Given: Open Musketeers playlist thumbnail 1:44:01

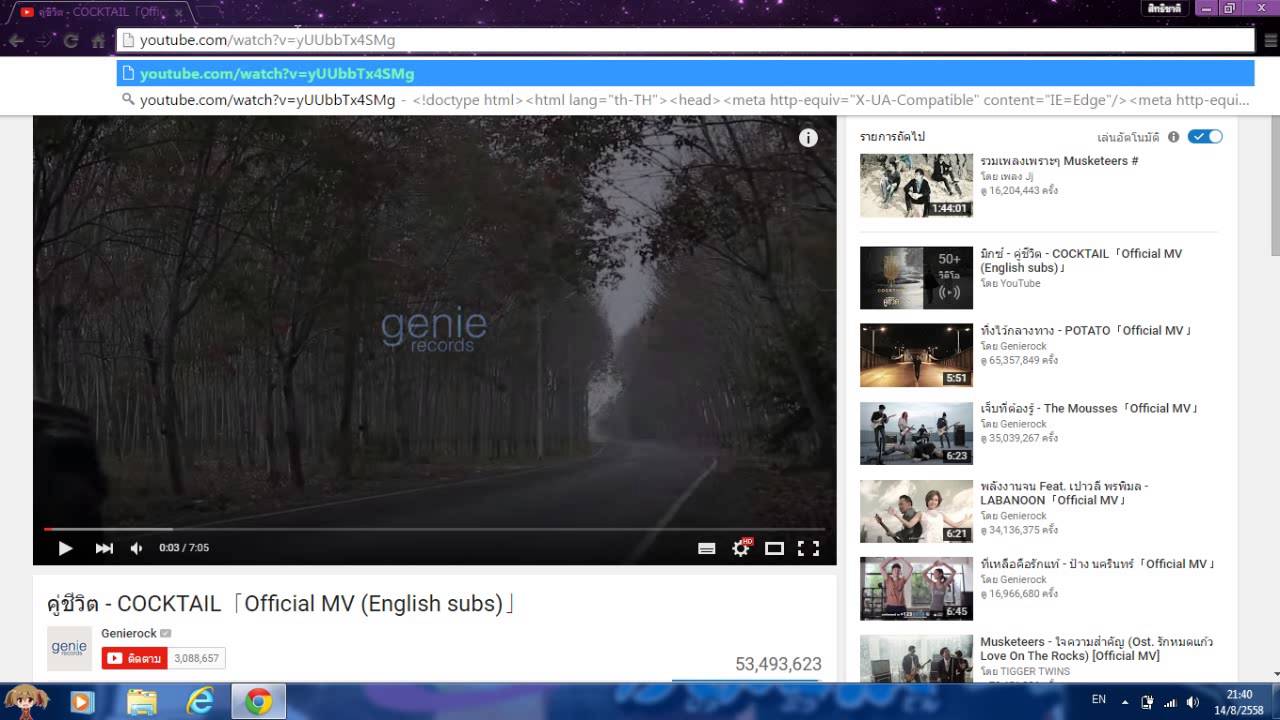Looking at the screenshot, I should [x=916, y=185].
